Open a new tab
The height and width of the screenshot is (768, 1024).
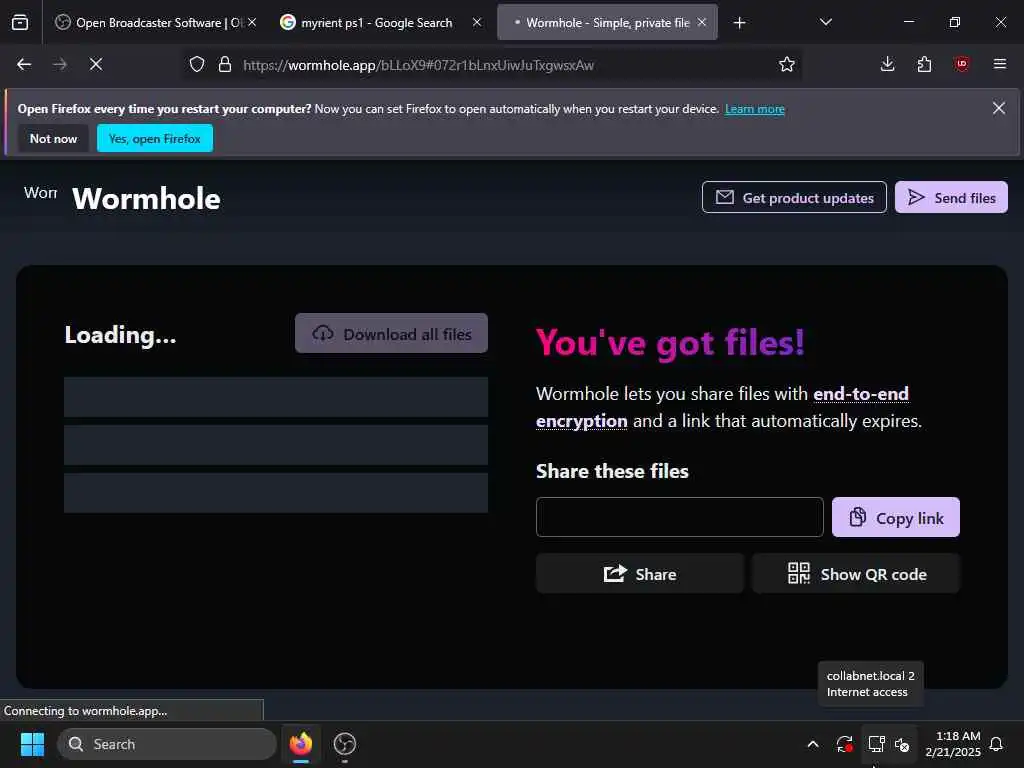[x=739, y=23]
